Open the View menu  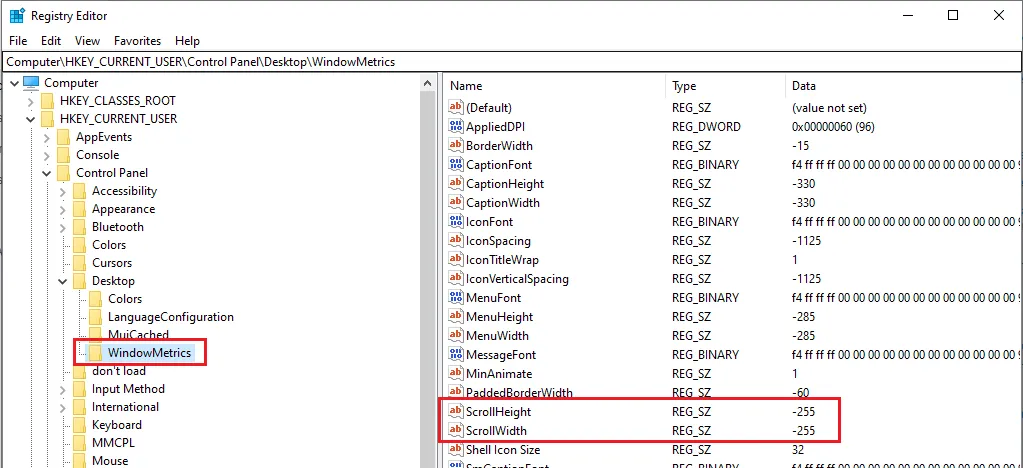point(87,40)
